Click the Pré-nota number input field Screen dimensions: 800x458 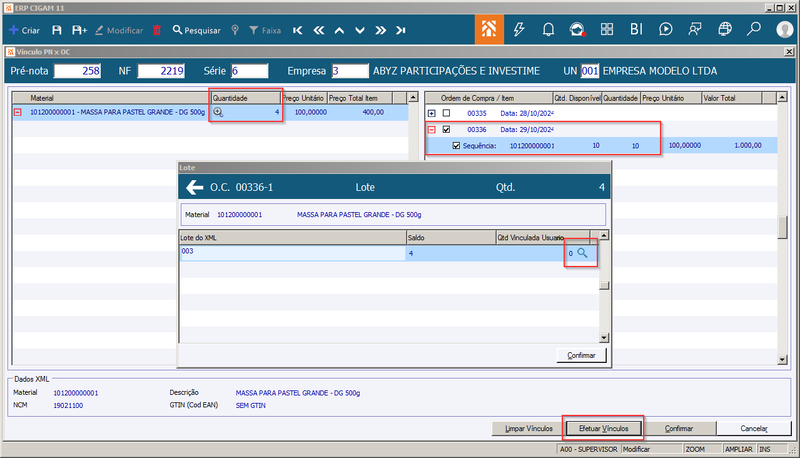(x=77, y=71)
